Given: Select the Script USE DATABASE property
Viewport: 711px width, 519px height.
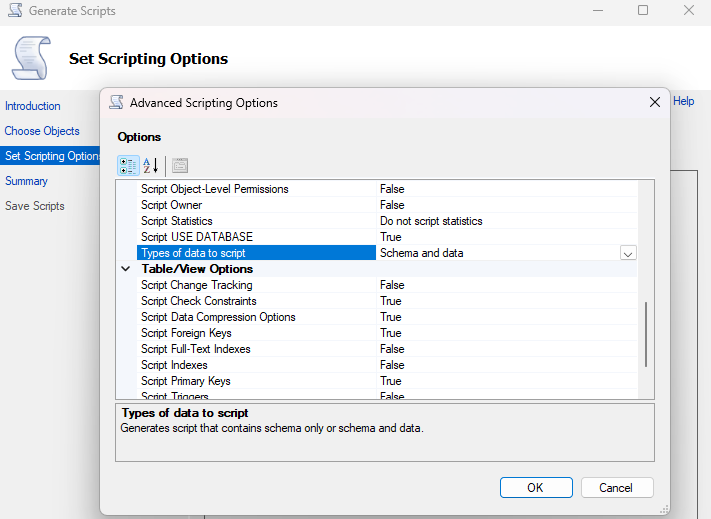Looking at the screenshot, I should (256, 237).
